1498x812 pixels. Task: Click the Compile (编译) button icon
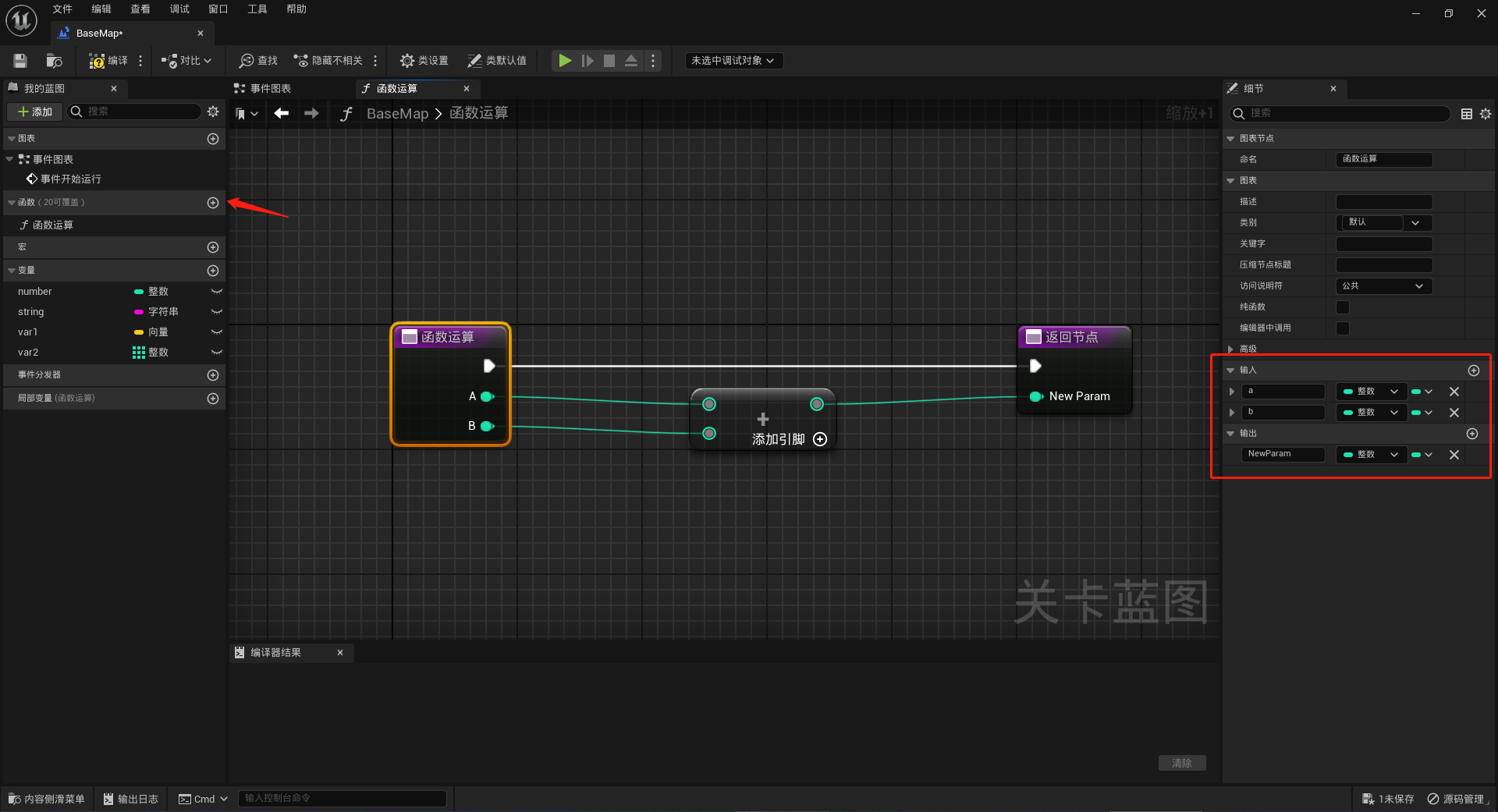[x=97, y=61]
